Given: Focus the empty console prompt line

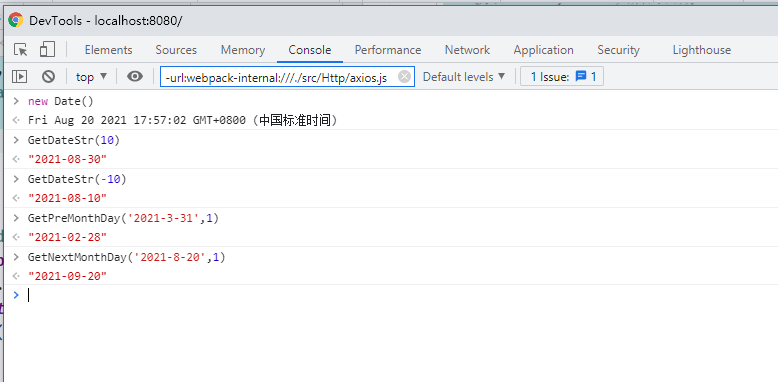Looking at the screenshot, I should point(392,295).
